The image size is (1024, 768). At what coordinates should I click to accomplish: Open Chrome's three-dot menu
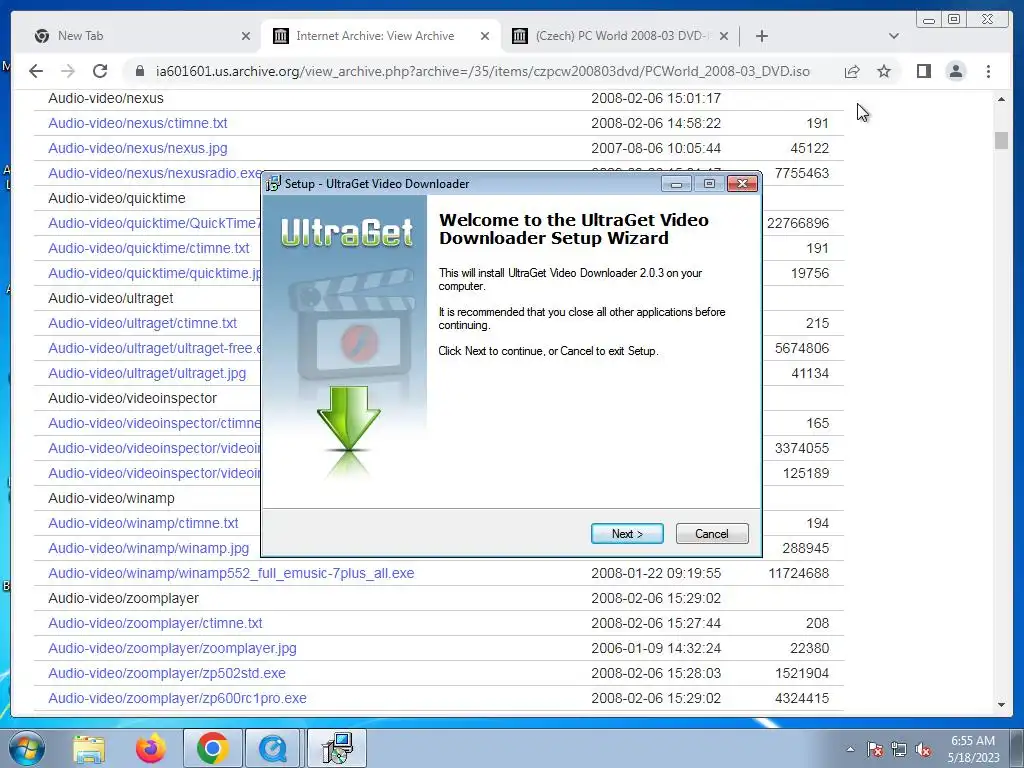(x=989, y=71)
